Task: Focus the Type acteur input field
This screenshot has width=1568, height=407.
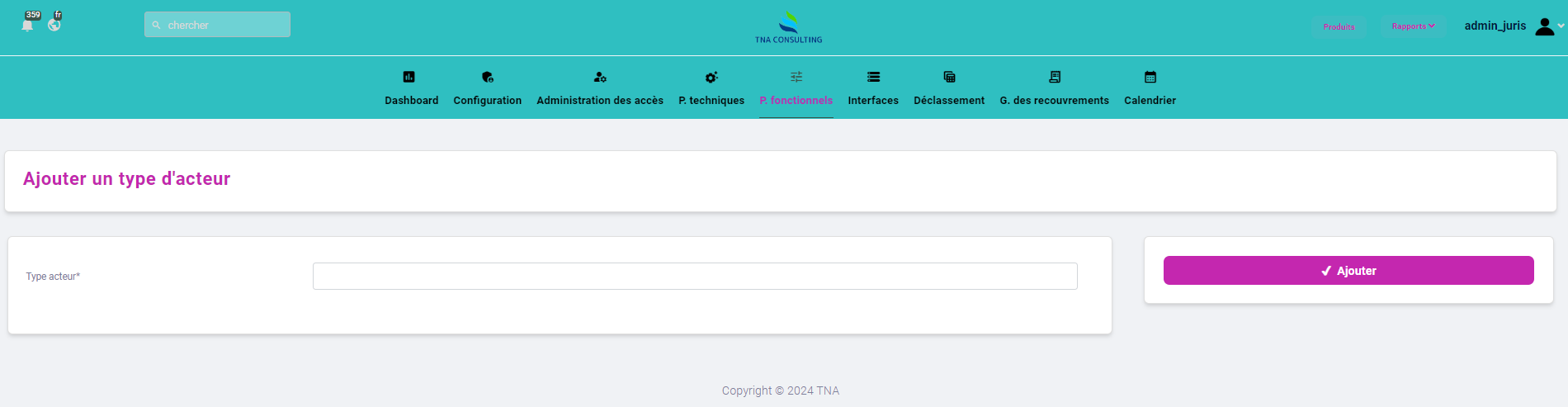Action: pos(695,276)
